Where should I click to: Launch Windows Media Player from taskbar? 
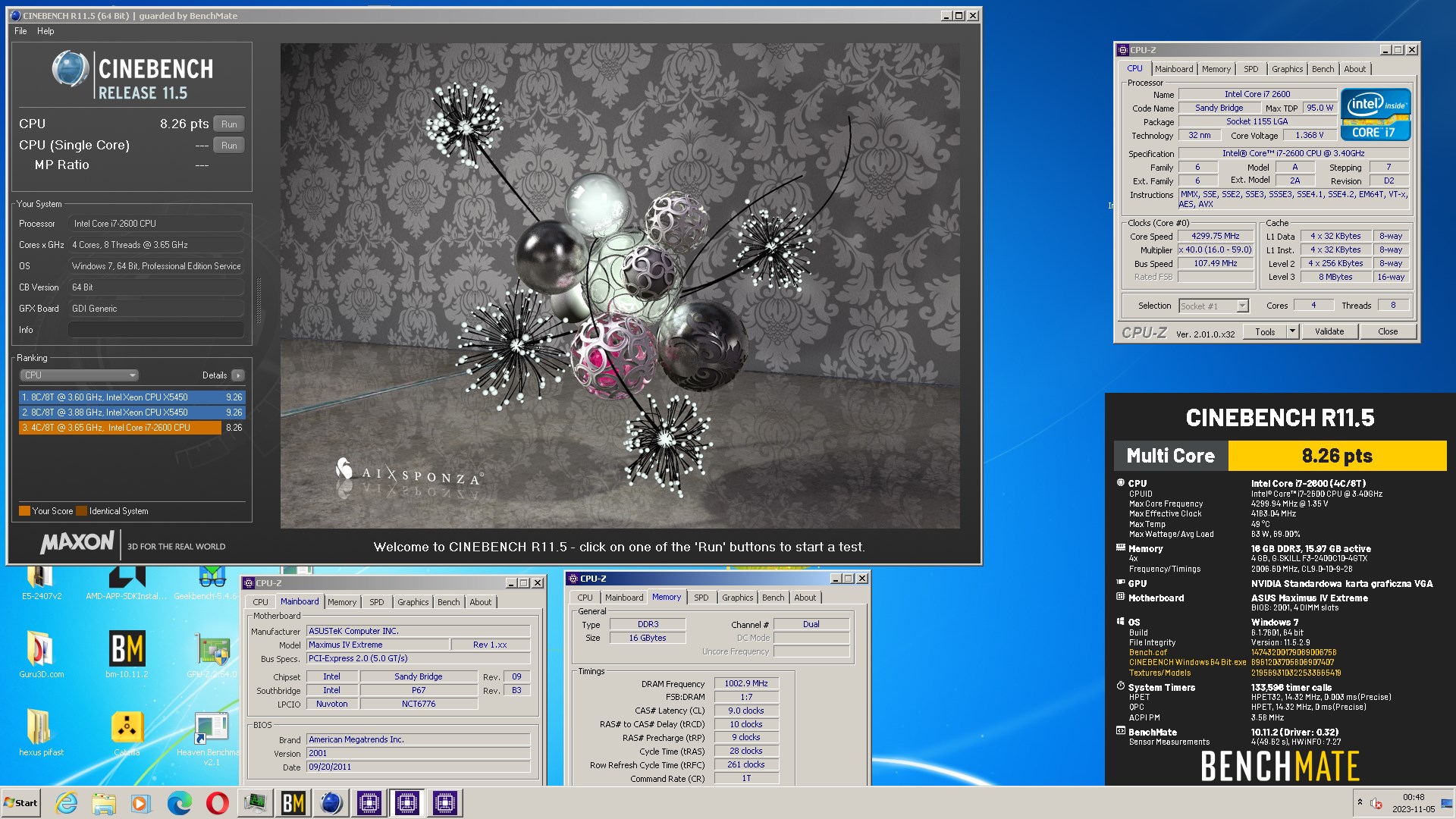141,803
